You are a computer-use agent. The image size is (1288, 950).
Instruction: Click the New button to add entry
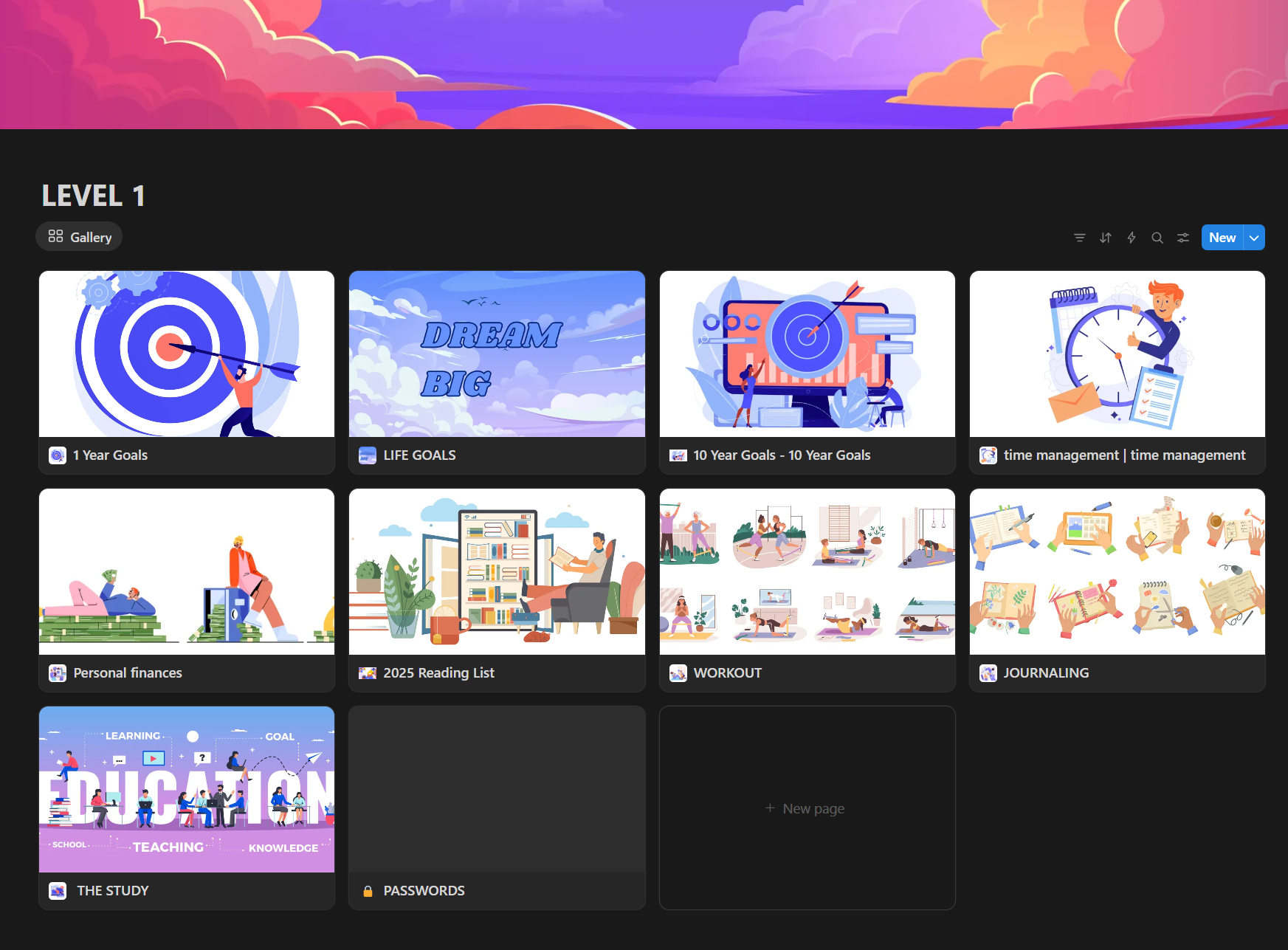[x=1222, y=237]
